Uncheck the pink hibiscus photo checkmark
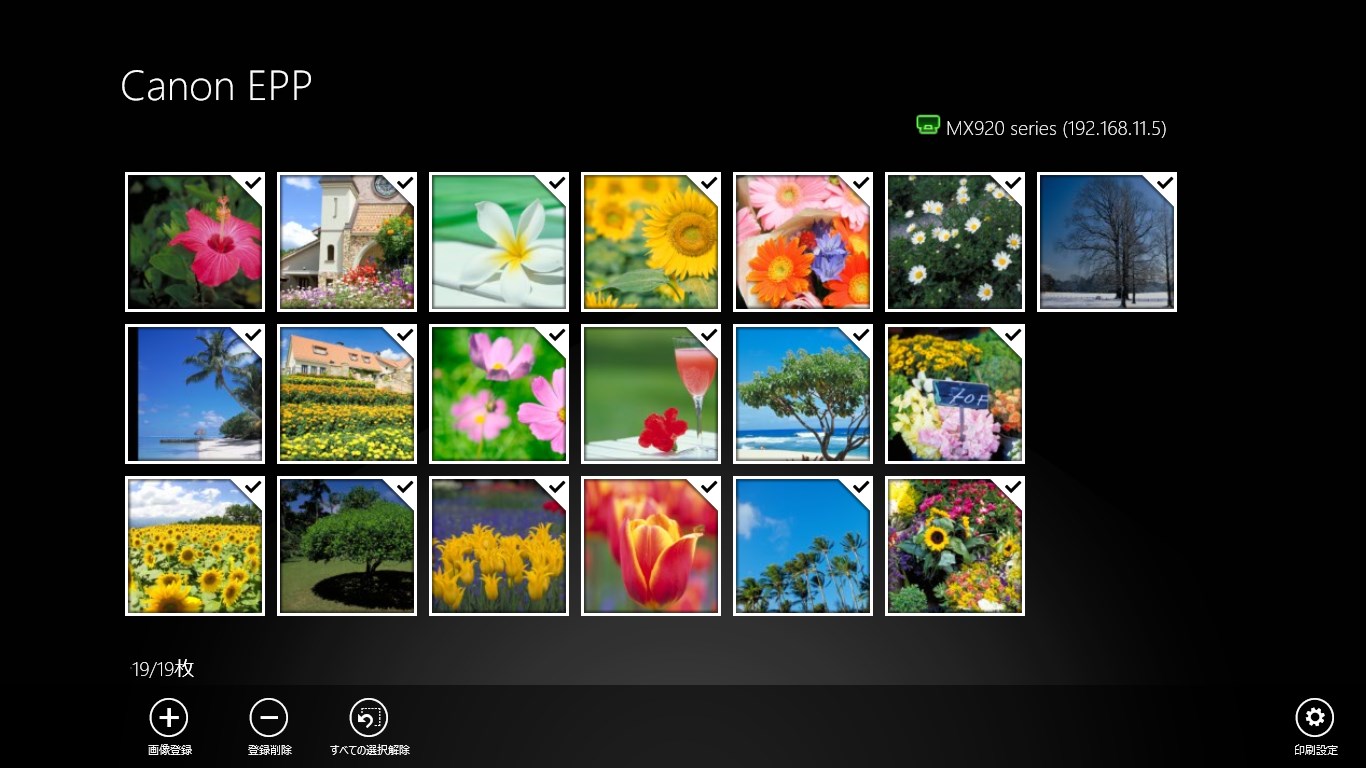Screen dimensions: 1366x768 (253, 183)
